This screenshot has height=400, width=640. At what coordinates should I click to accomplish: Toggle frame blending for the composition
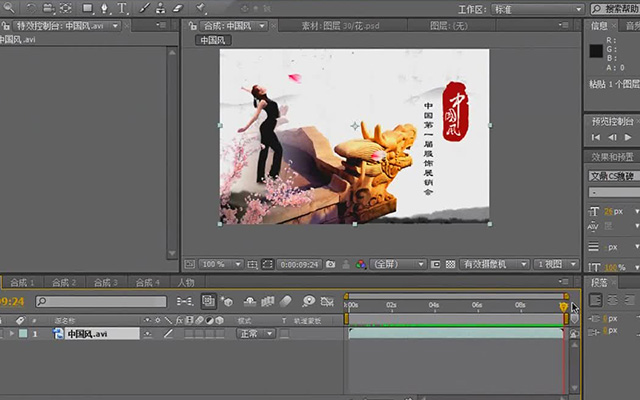coord(267,302)
